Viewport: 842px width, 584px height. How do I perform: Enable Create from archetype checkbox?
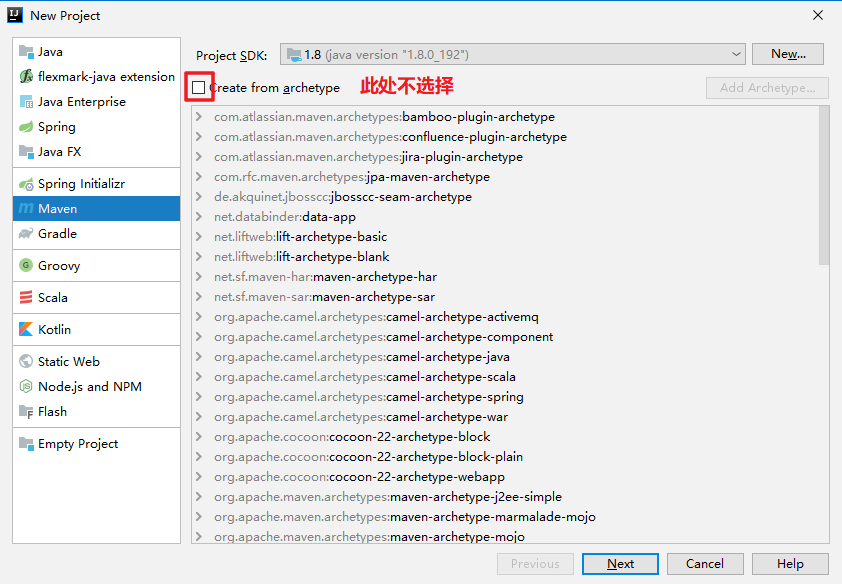(x=199, y=87)
